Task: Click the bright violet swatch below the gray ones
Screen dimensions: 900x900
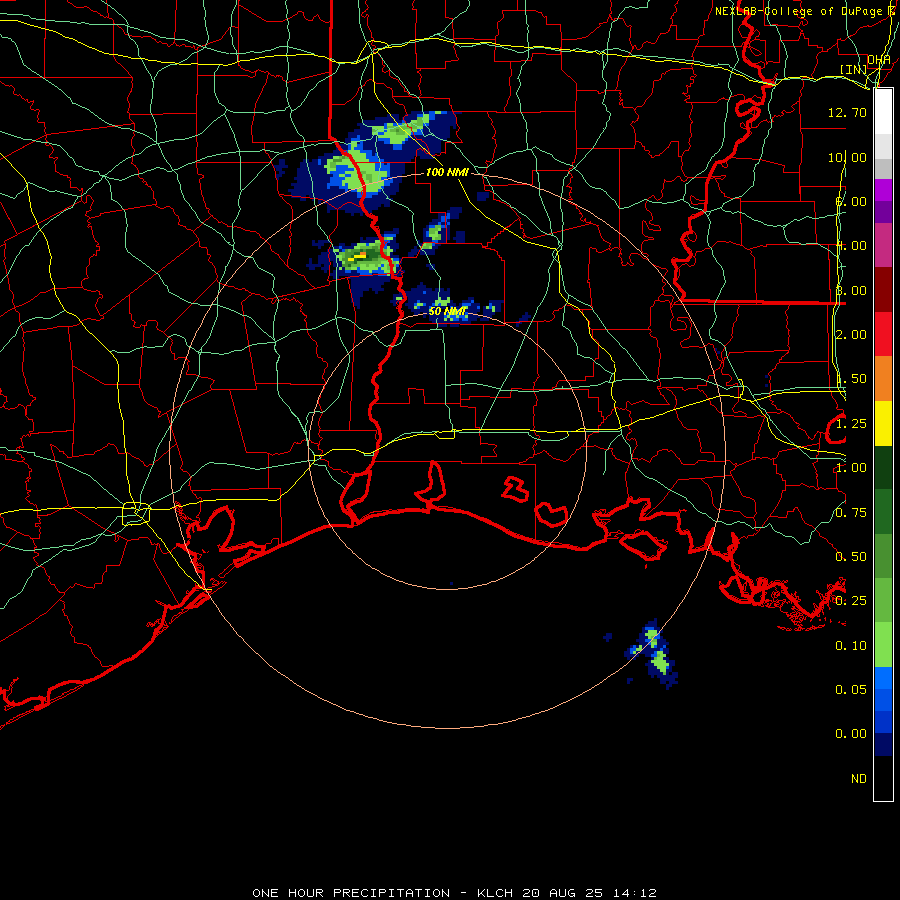Action: pyautogui.click(x=883, y=190)
